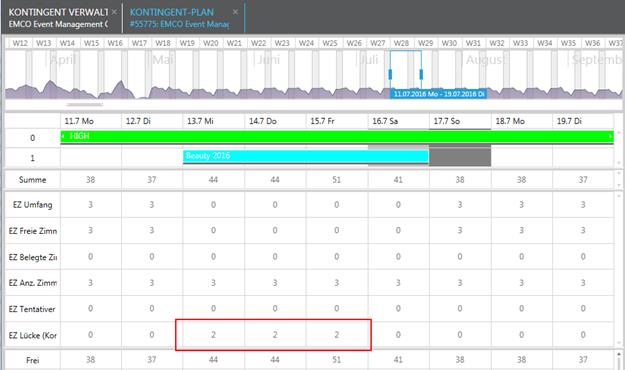Click scroll-down arrow of the EZ rows grid
This screenshot has width=625, height=370.
pyautogui.click(x=619, y=343)
